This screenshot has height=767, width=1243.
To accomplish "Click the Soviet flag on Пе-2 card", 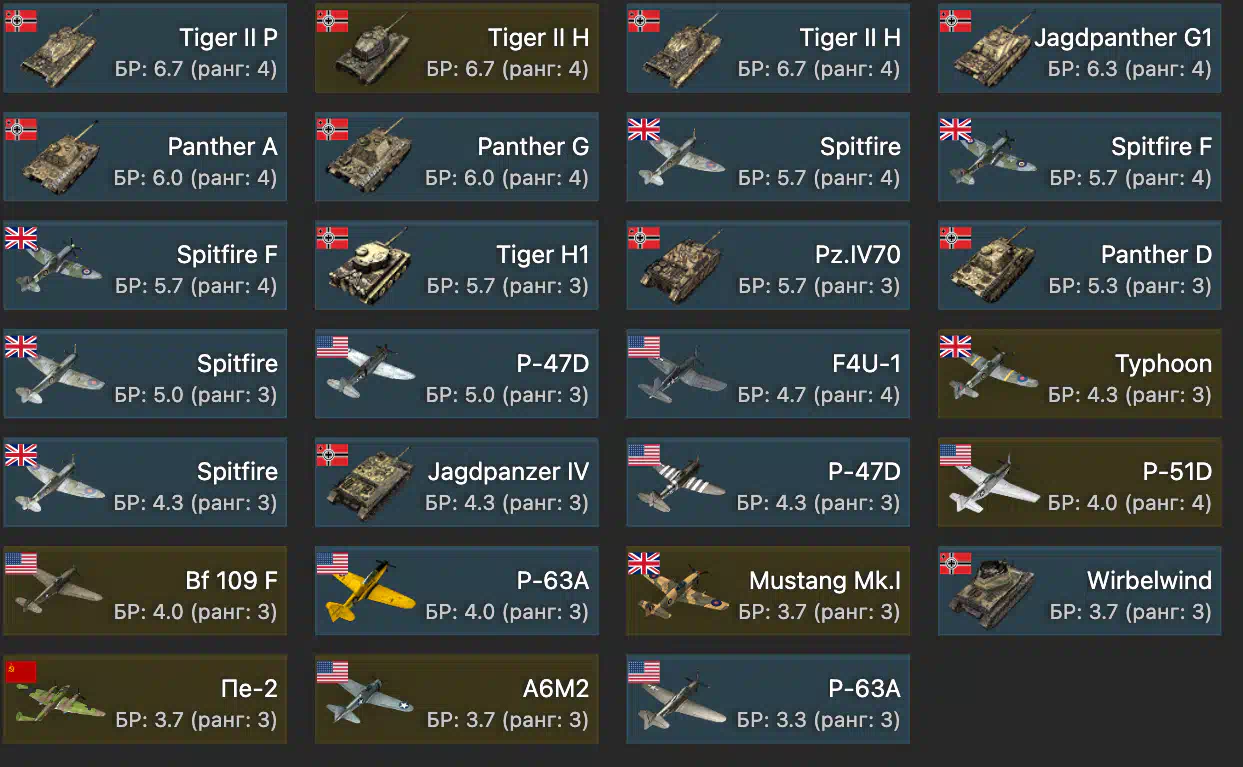I will [x=21, y=670].
